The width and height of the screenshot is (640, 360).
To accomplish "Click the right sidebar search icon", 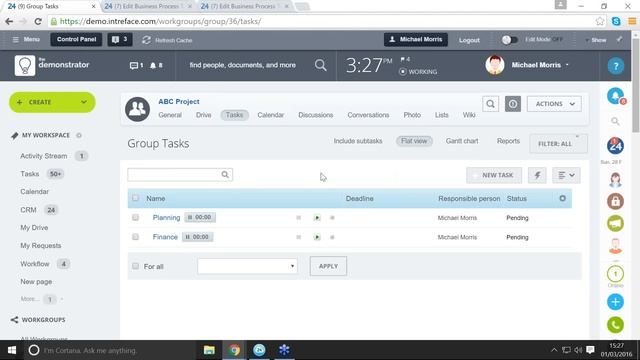I will pyautogui.click(x=615, y=121).
